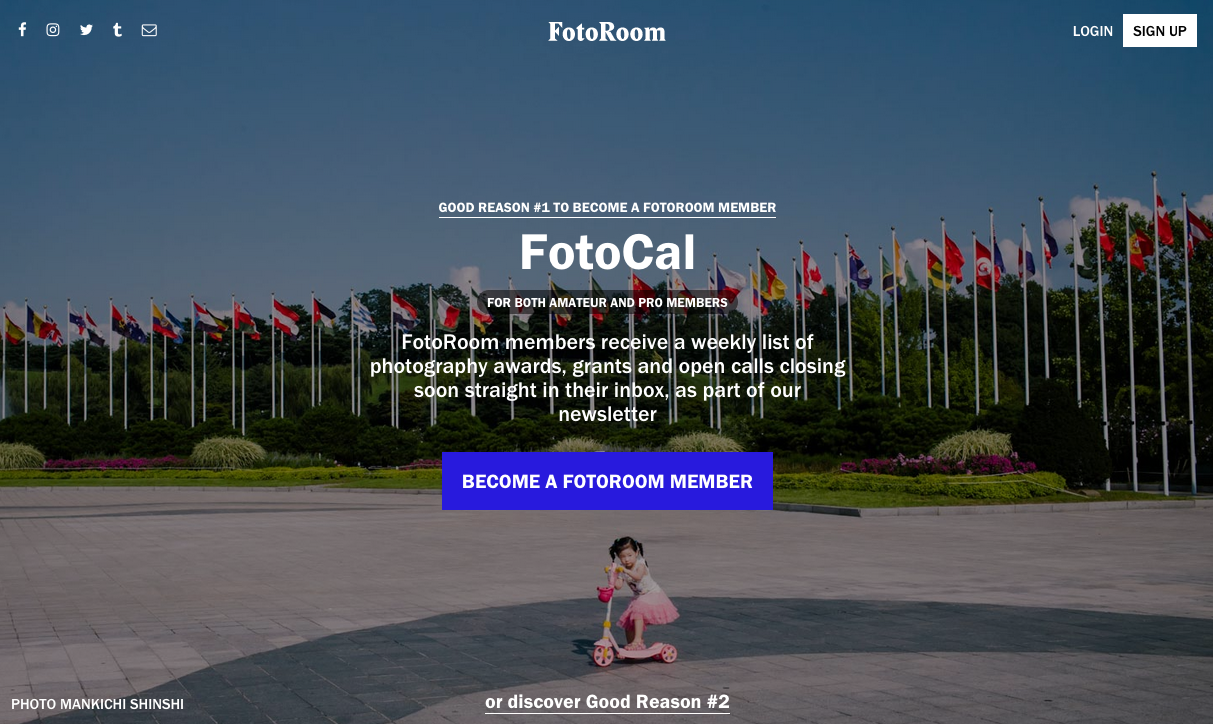This screenshot has height=724, width=1213.
Task: Go to the Tumblr icon link
Action: [x=118, y=30]
